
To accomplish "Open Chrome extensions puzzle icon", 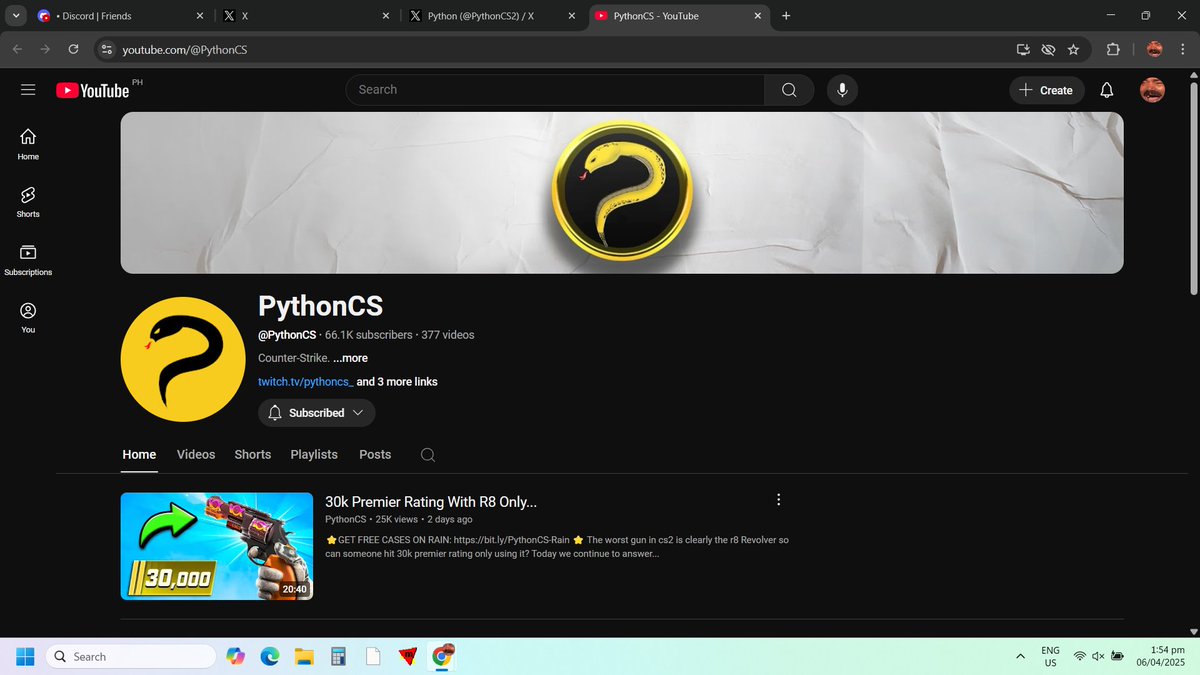I will click(1113, 49).
